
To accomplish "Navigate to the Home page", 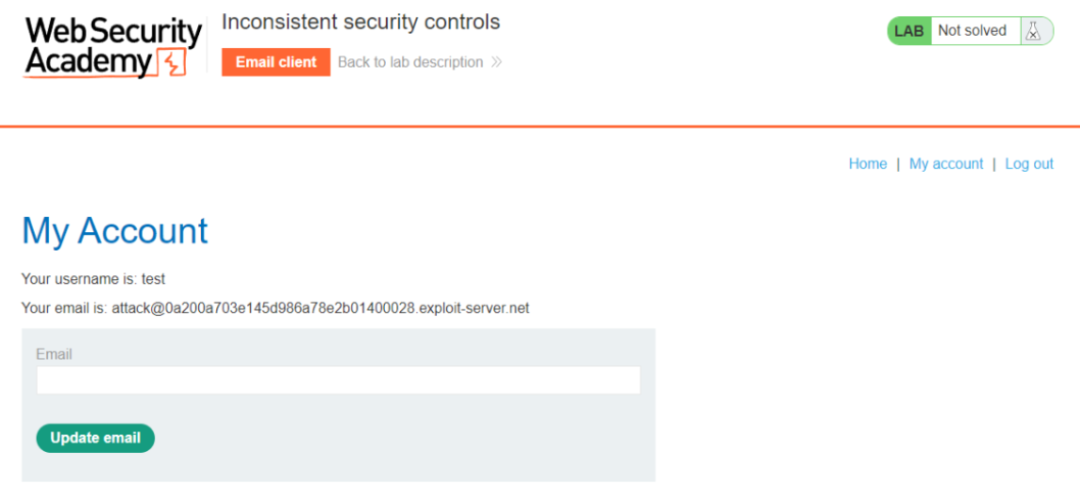I will [x=867, y=164].
